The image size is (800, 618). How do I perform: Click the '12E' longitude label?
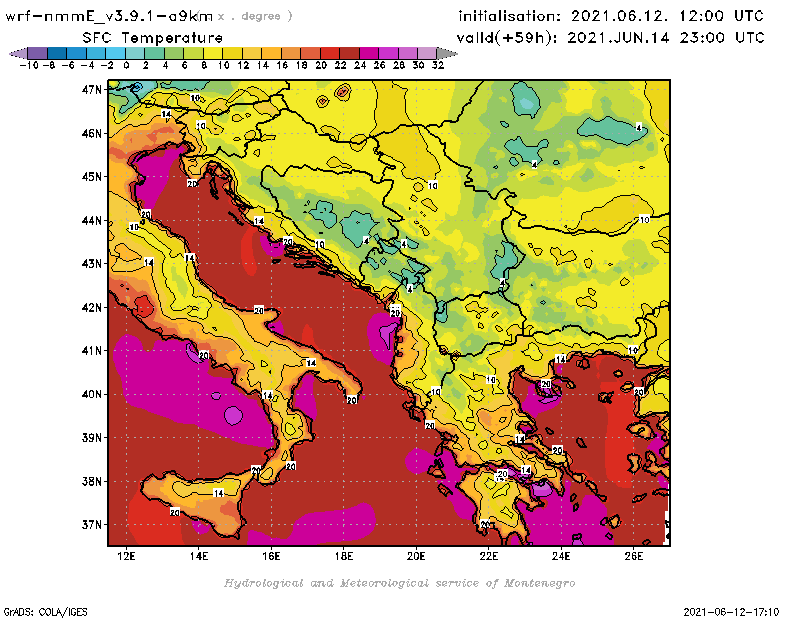click(126, 556)
